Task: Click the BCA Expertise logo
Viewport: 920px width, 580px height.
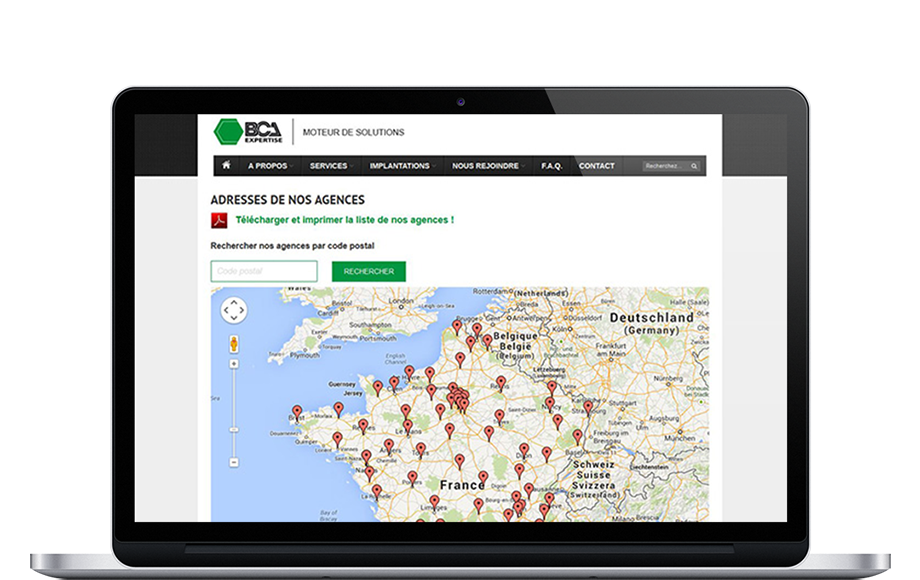Action: 248,132
